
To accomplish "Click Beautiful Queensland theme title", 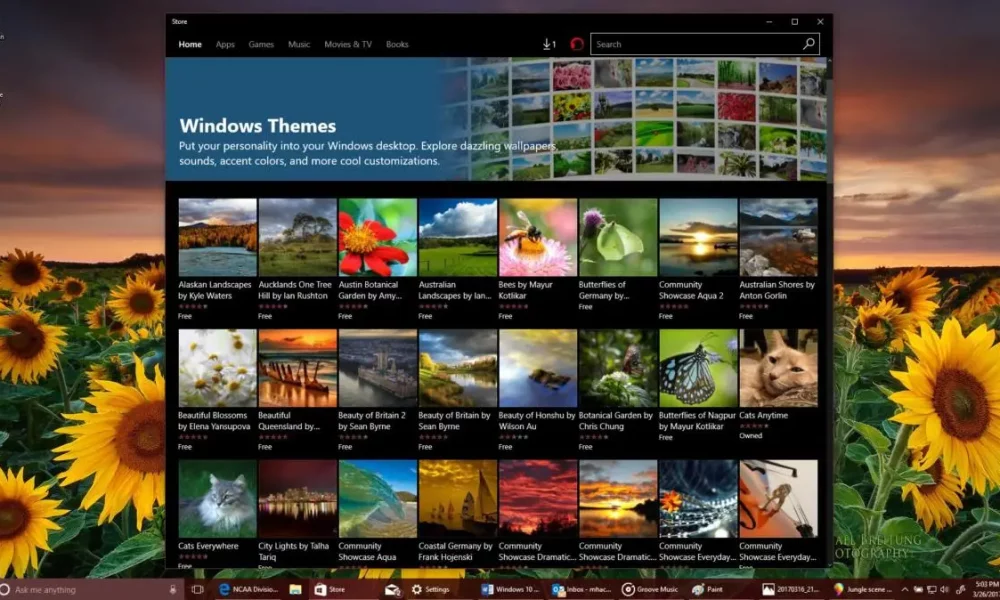I will [289, 421].
